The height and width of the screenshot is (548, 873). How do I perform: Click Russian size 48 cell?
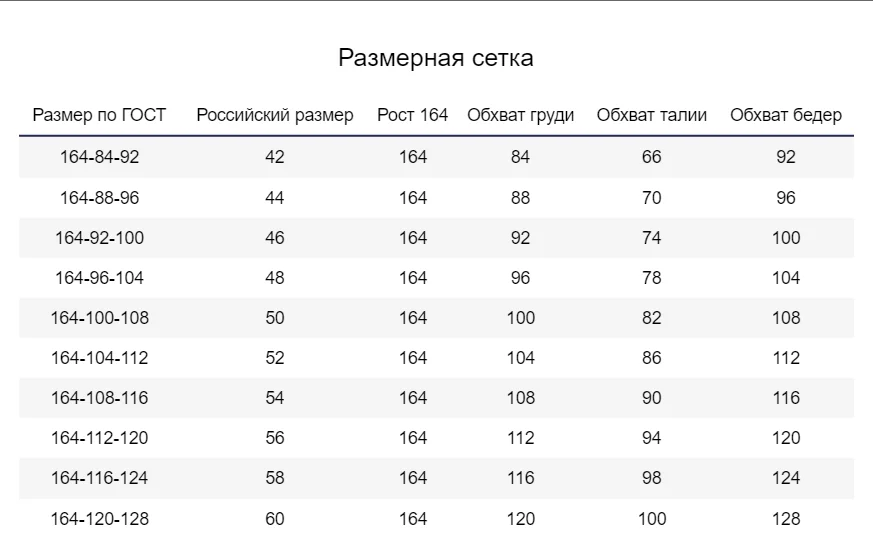[x=275, y=278]
